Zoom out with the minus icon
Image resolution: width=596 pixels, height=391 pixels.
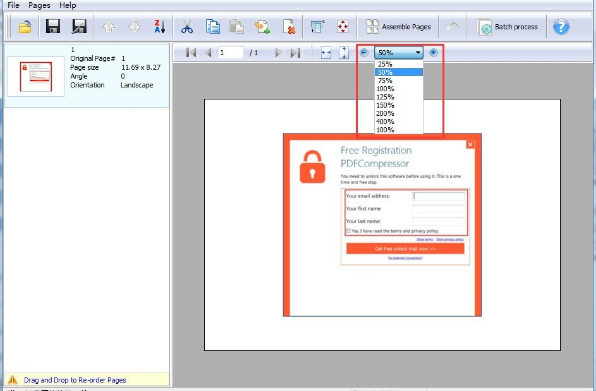coord(364,52)
